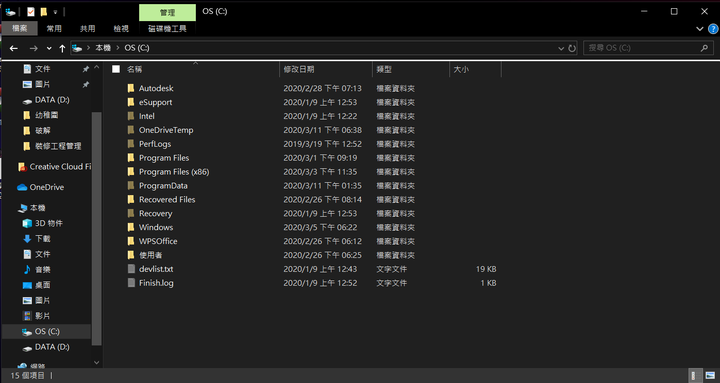720x383 pixels.
Task: Open the 磁碟機工具 ribbon tab
Action: pos(167,28)
